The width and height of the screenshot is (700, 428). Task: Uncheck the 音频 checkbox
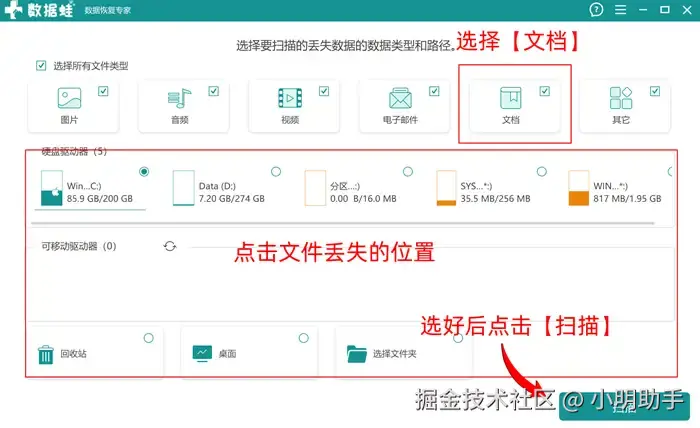click(x=213, y=91)
